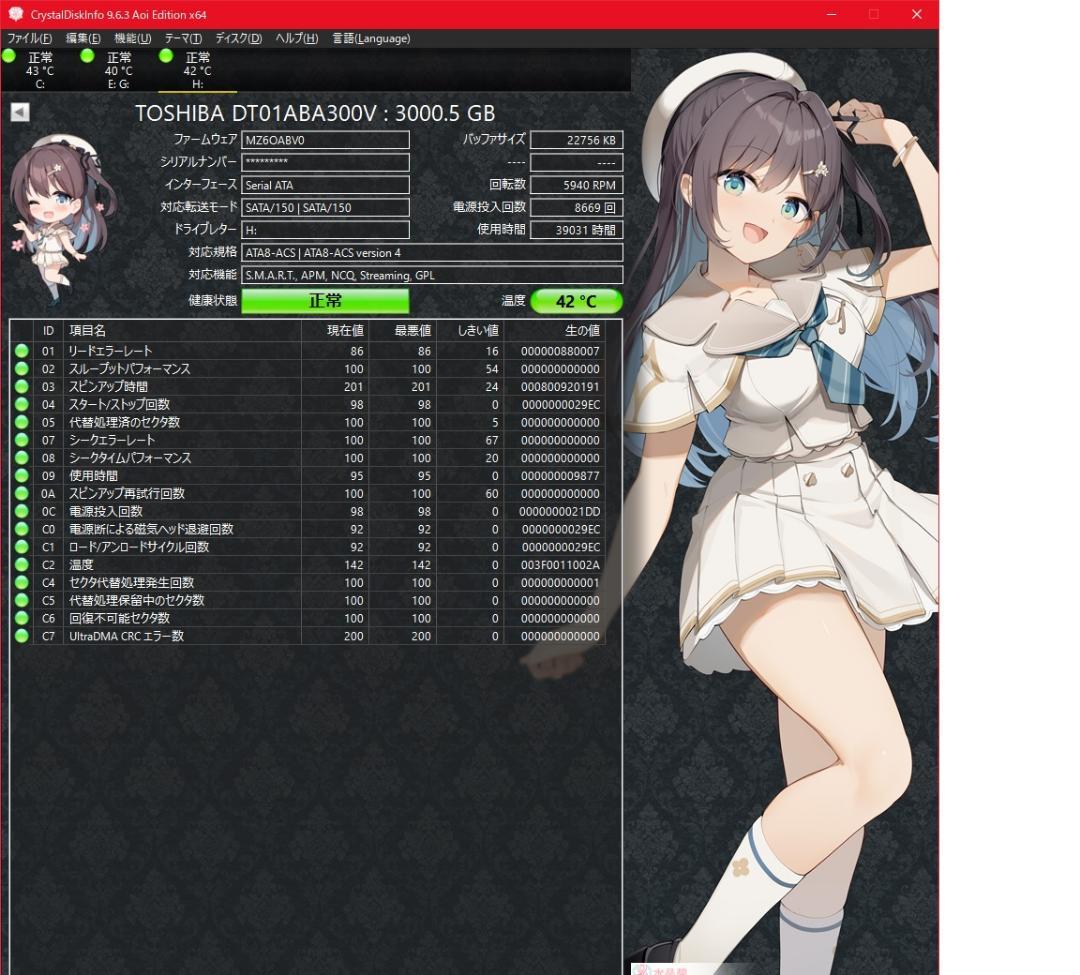Click the green status indicator for drive C:

click(x=8, y=57)
